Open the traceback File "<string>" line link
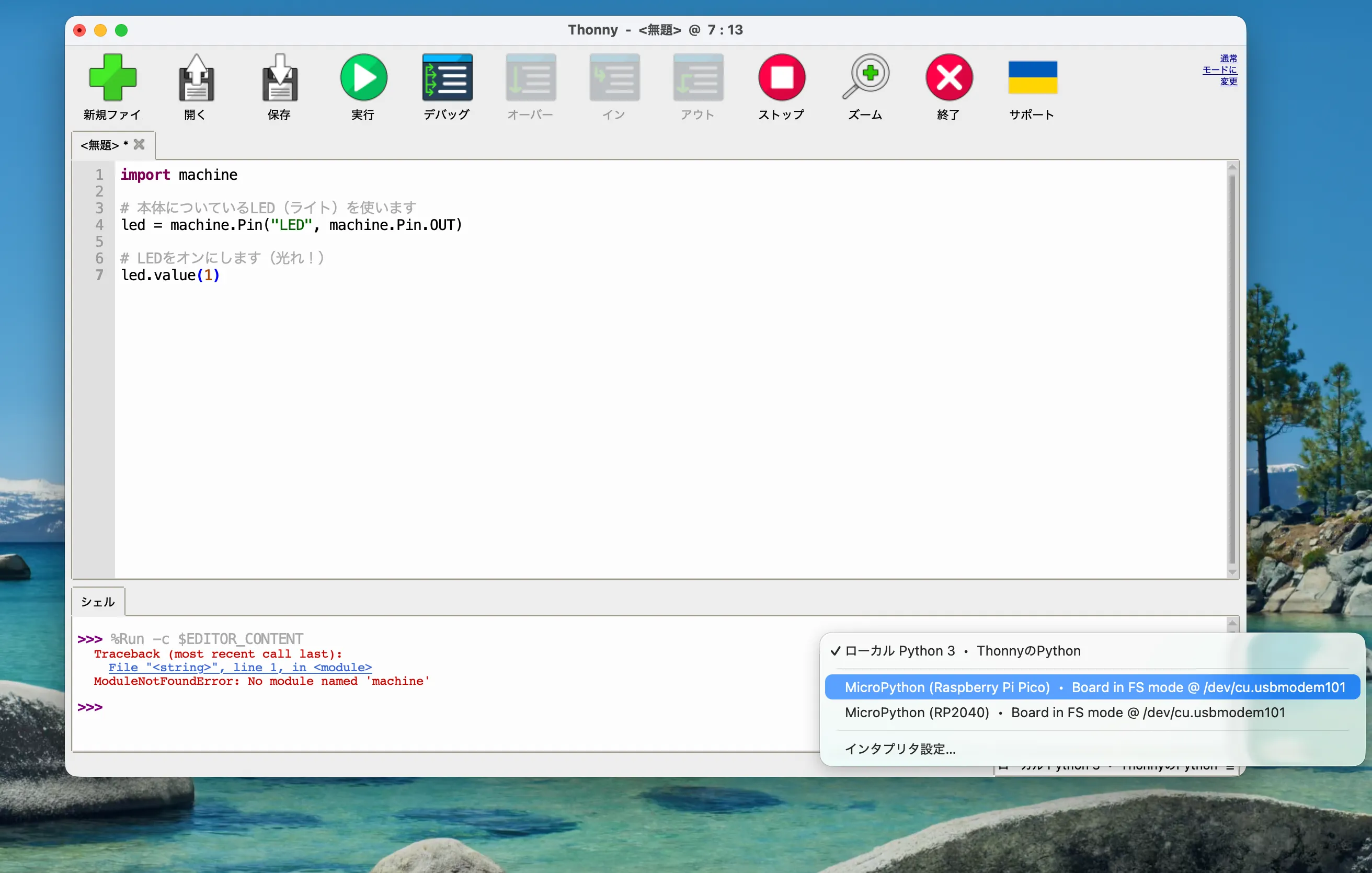Screen dimensions: 1372x873 (x=240, y=668)
